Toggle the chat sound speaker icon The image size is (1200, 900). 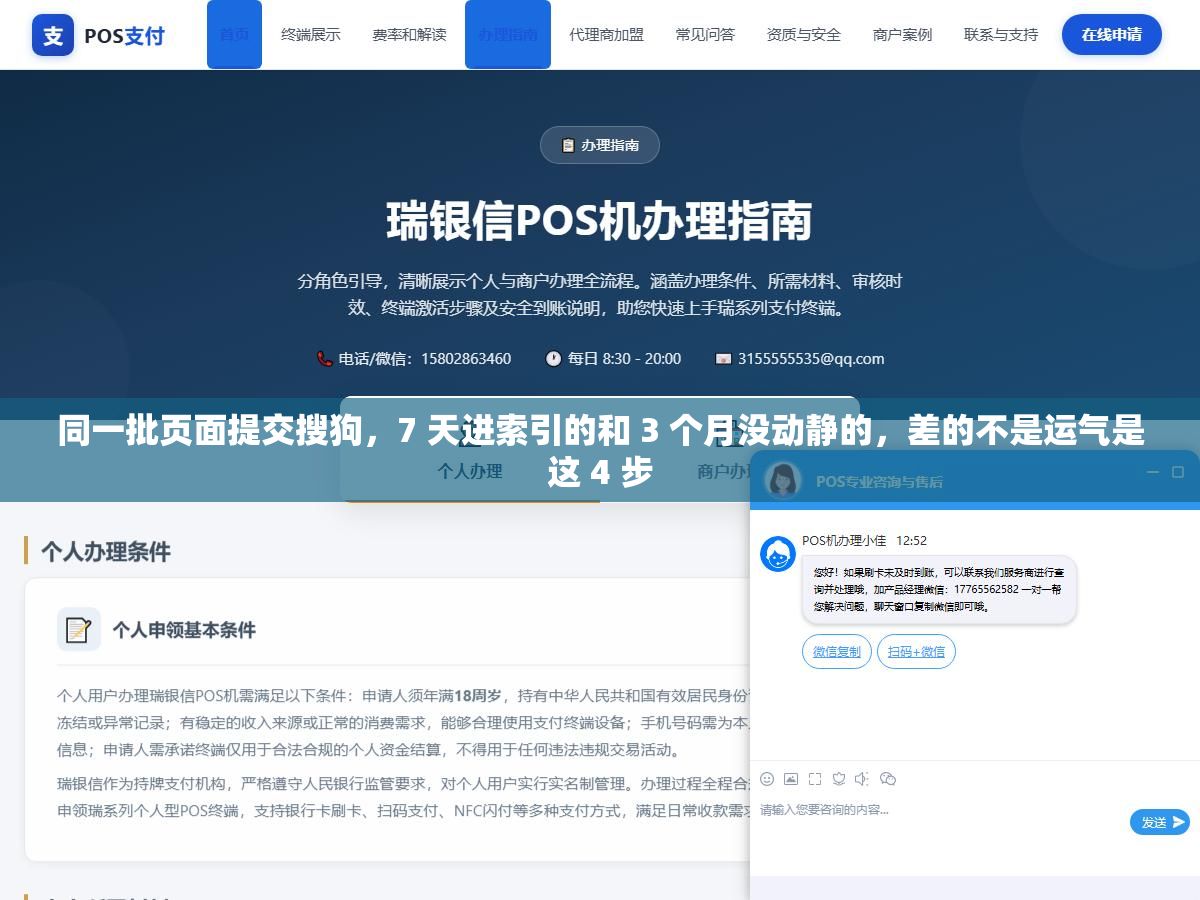click(x=863, y=778)
